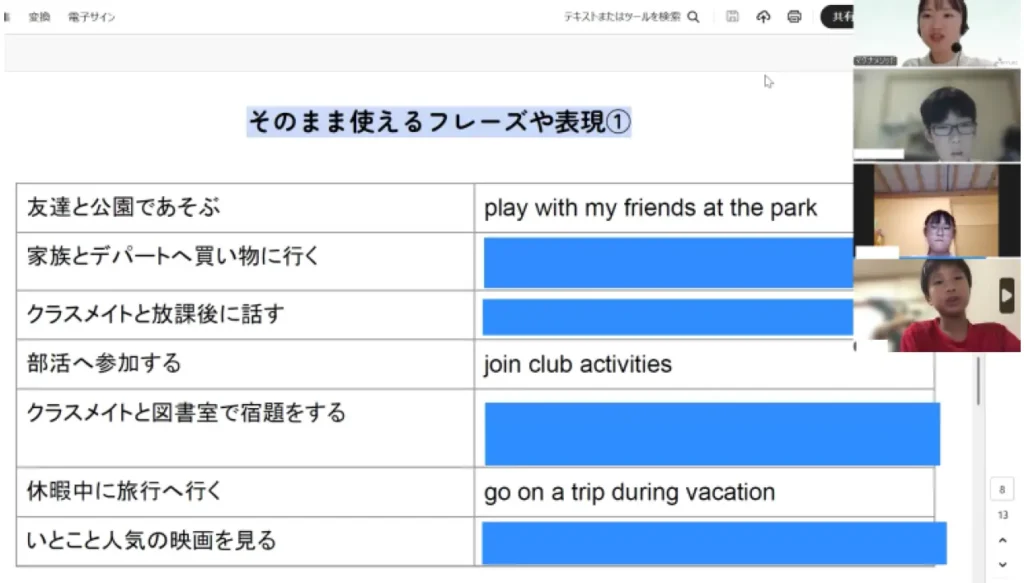
Task: Click the current page number 8 box
Action: [1002, 489]
